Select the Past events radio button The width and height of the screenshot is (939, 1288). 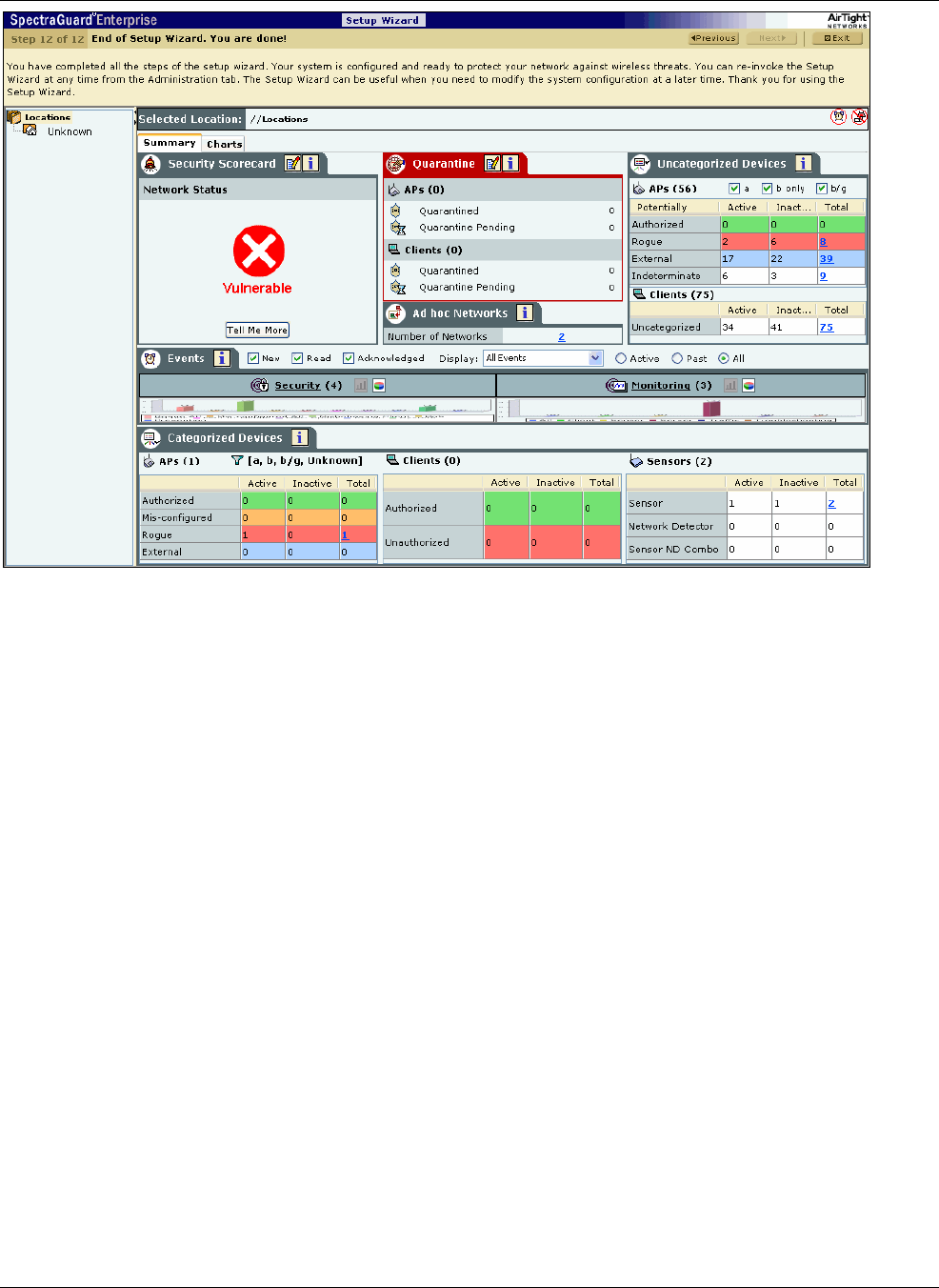tap(677, 358)
